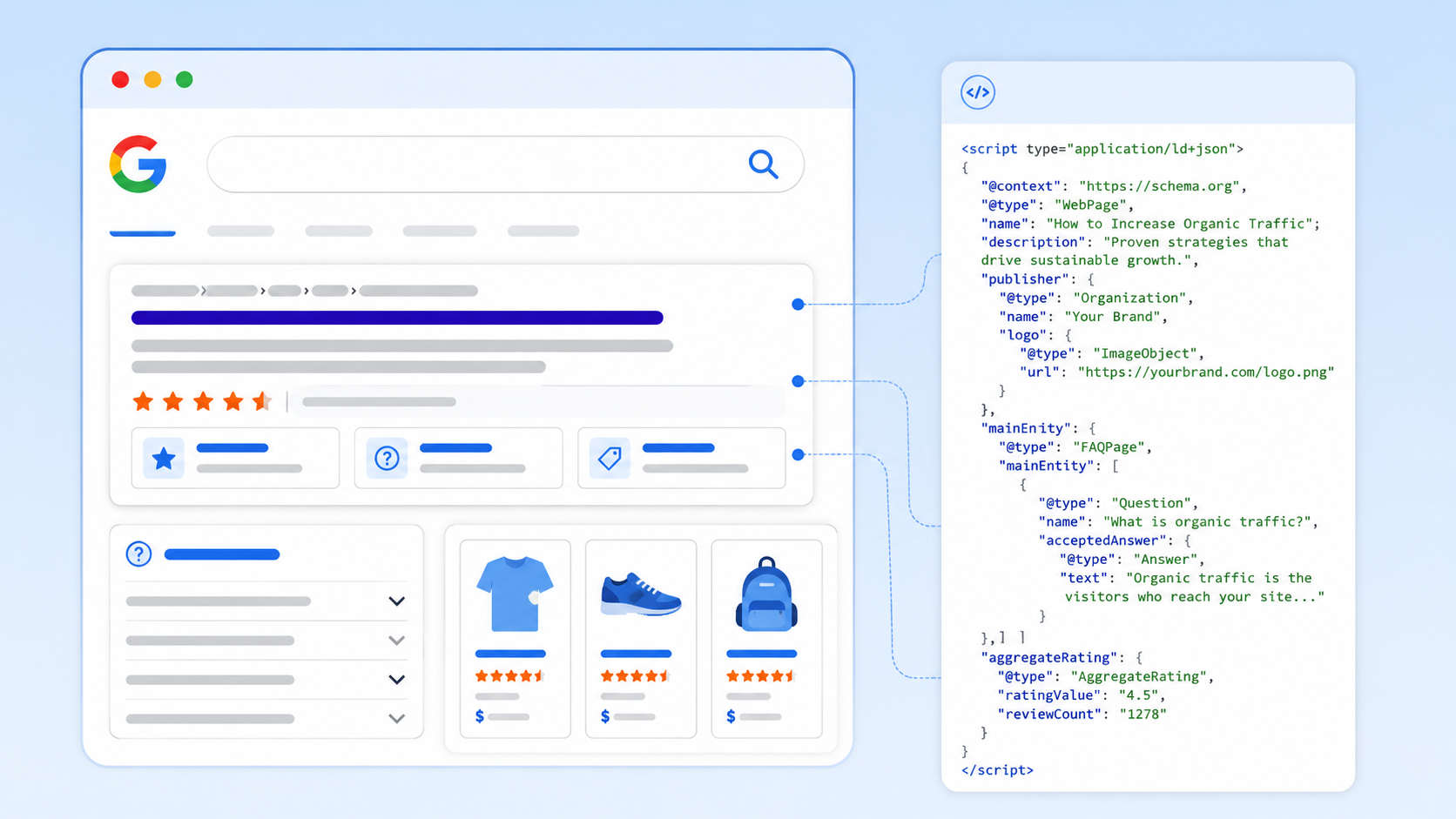Click the dollar price under the sneaker
The image size is (1456, 819).
coord(628,716)
